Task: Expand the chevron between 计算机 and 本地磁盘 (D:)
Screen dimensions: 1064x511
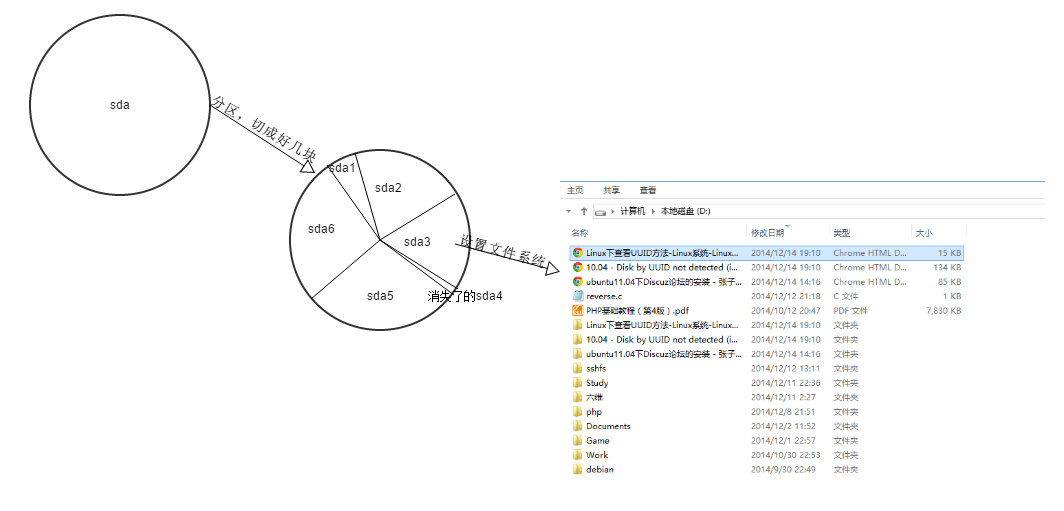Action: tap(654, 212)
